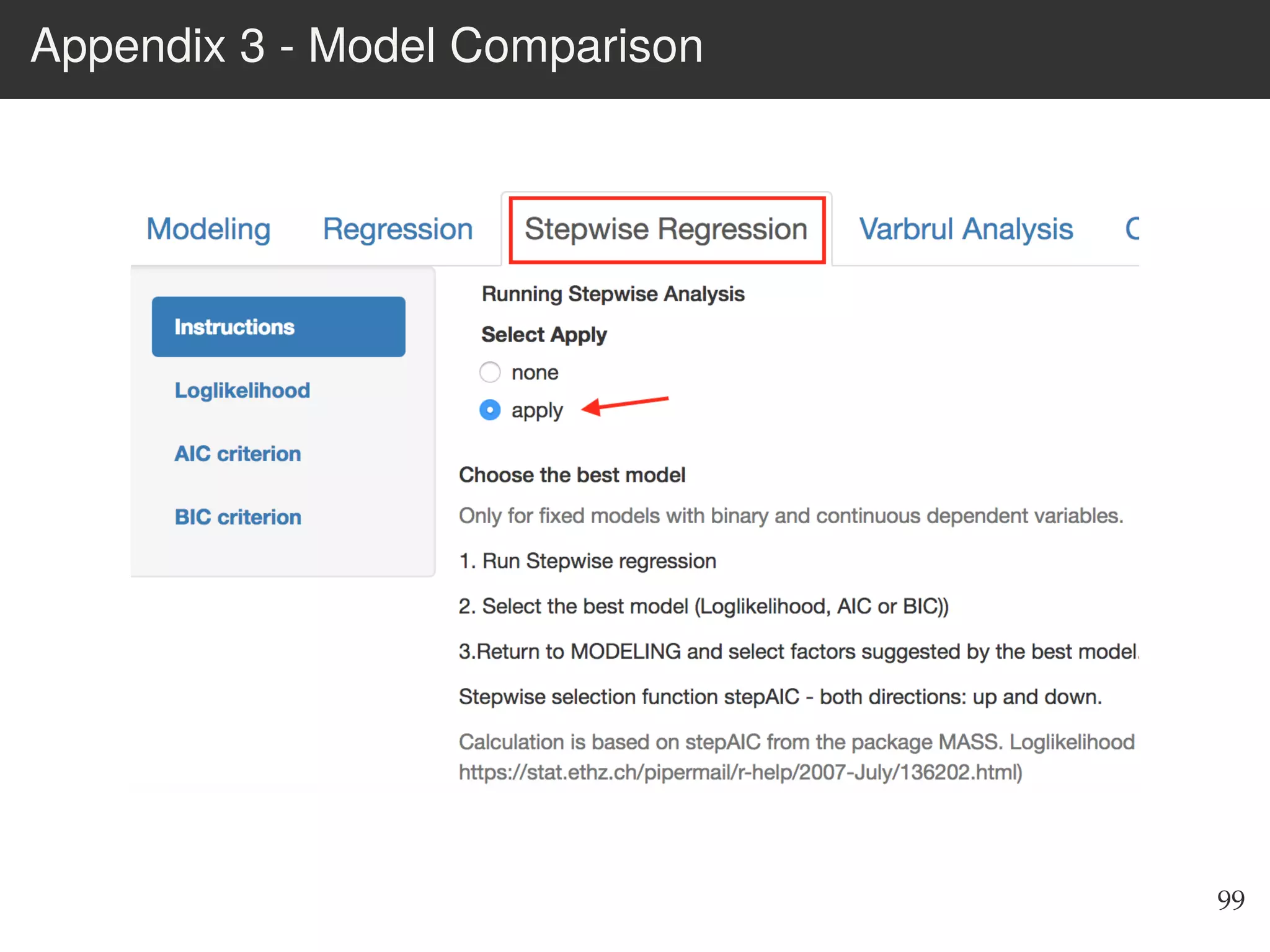View the BIC criterion panel

[238, 517]
